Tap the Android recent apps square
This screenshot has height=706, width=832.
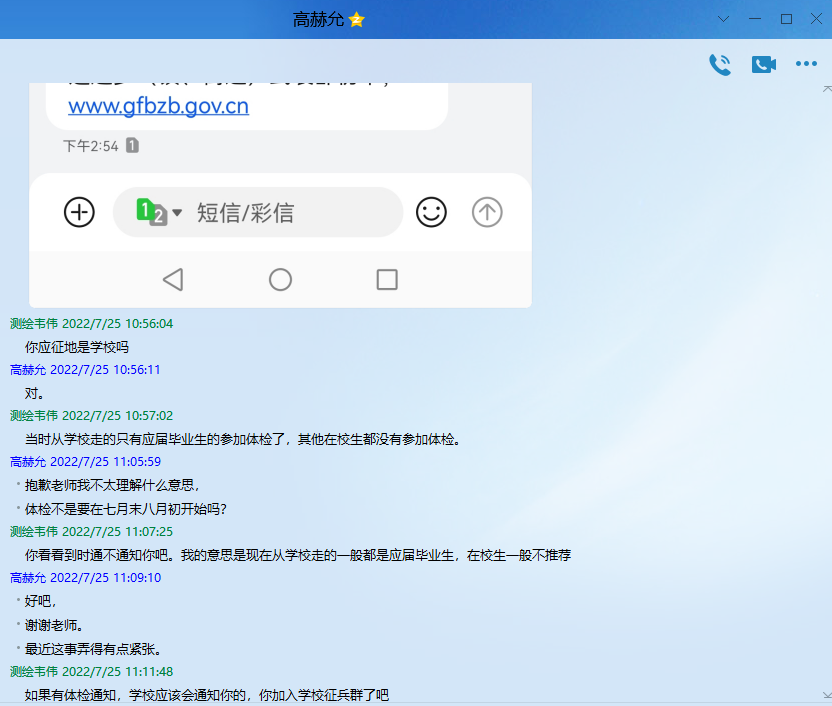(387, 279)
